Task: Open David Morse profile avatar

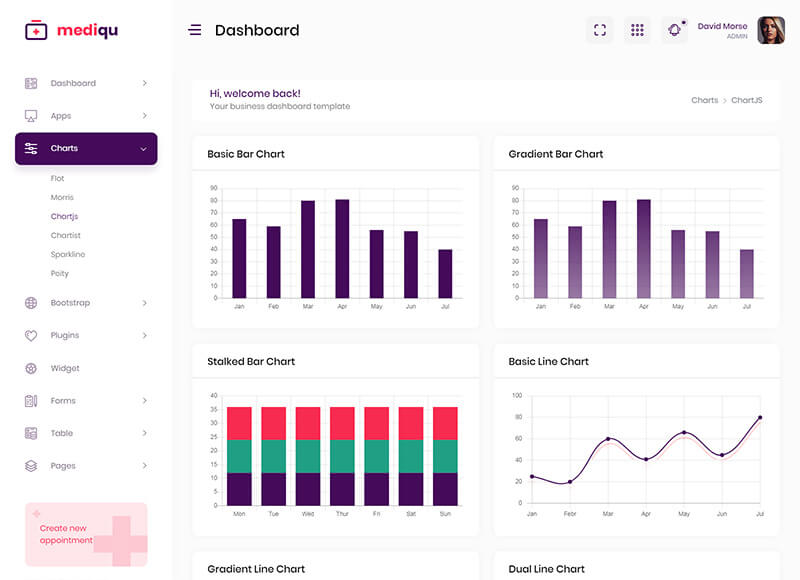Action: point(771,30)
